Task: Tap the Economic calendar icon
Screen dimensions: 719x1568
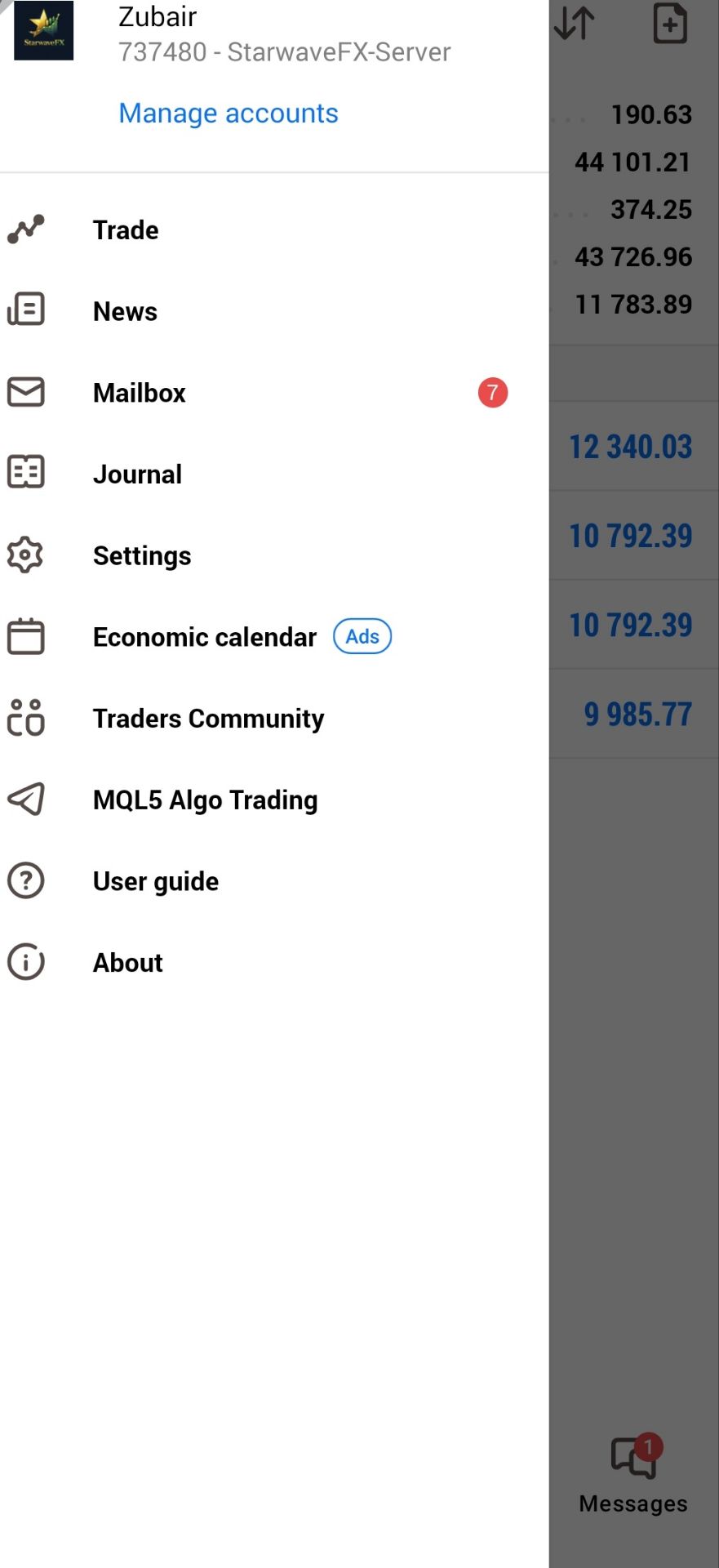Action: coord(25,636)
